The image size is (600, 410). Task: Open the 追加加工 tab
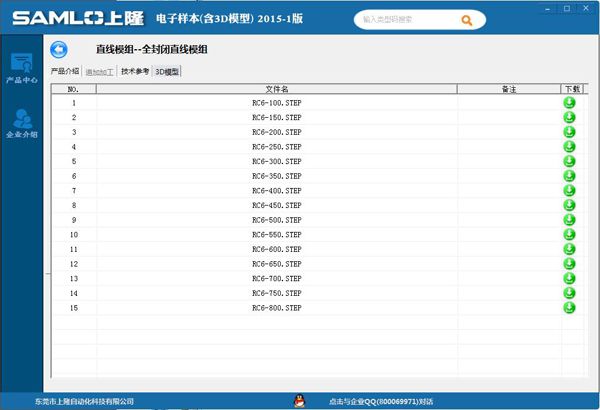100,72
